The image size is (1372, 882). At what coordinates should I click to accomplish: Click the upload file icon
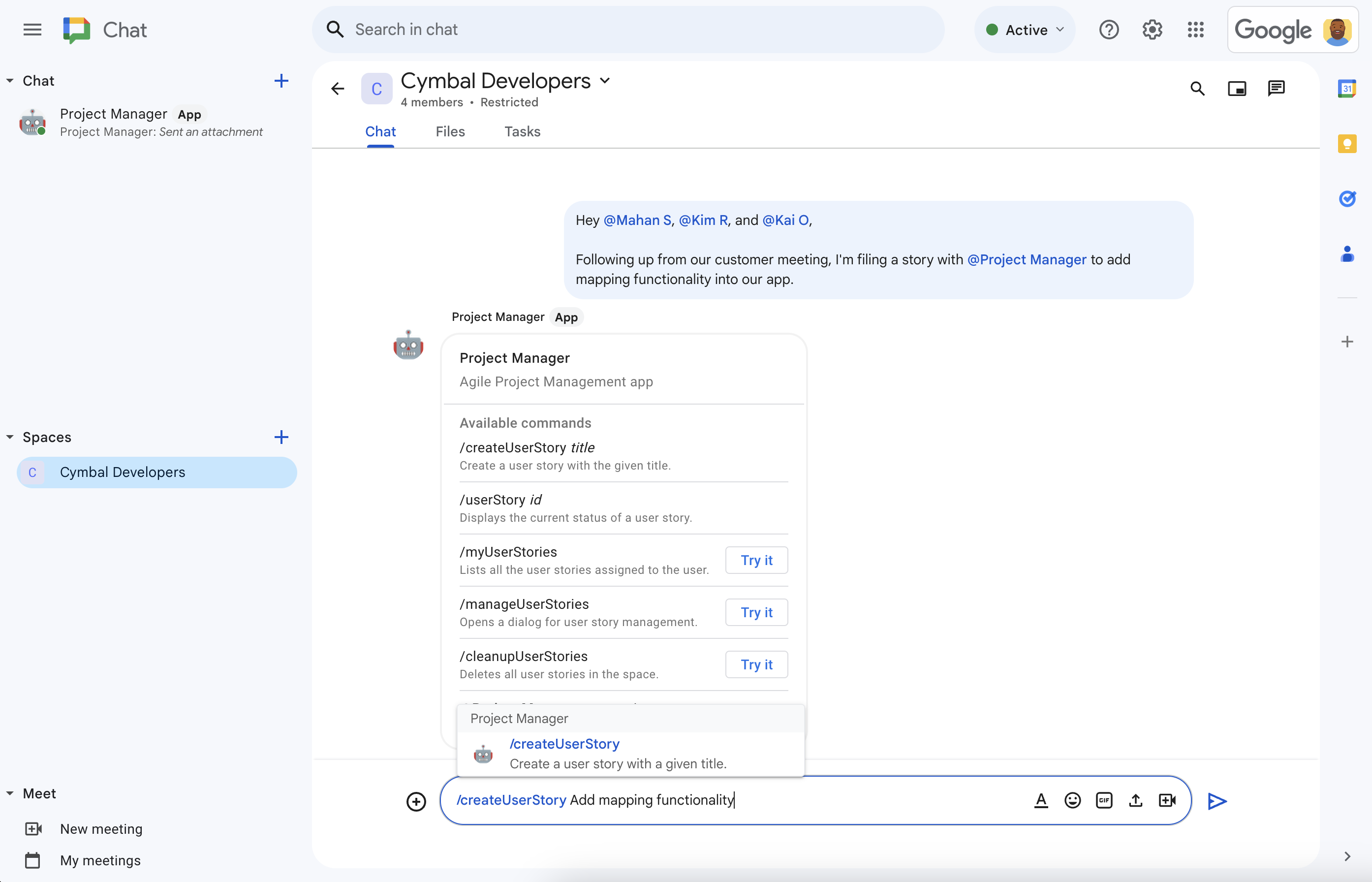point(1135,799)
